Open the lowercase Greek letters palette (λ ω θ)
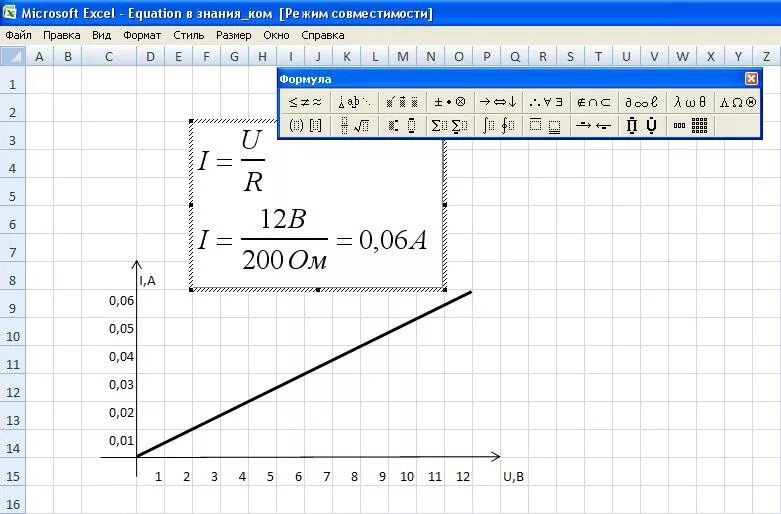The width and height of the screenshot is (781, 514). pos(689,102)
